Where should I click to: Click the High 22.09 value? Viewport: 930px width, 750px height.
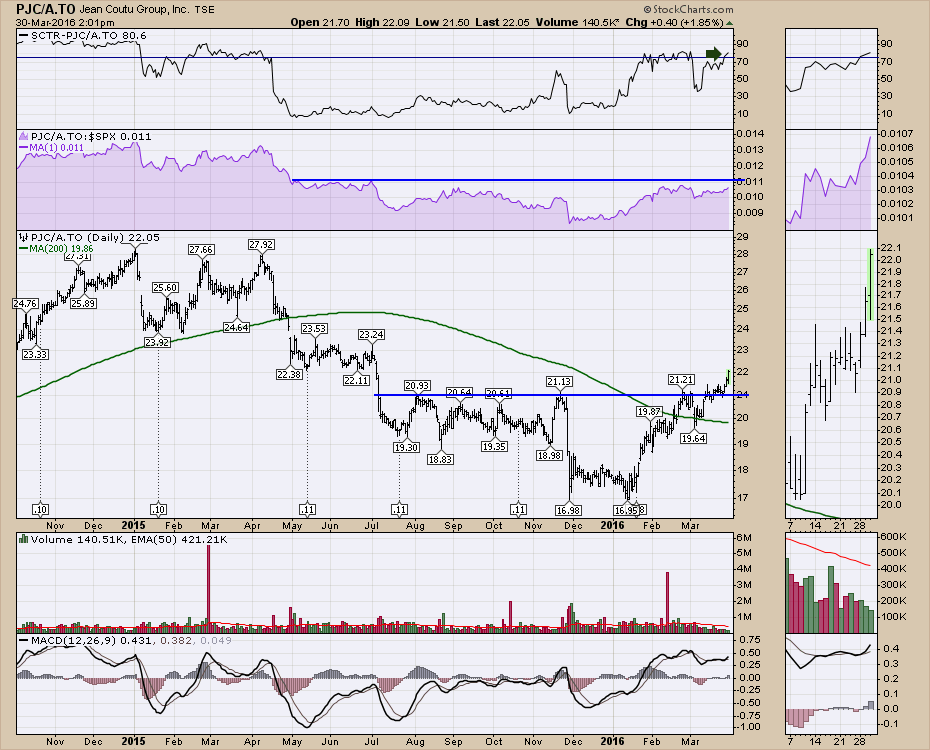(x=383, y=23)
